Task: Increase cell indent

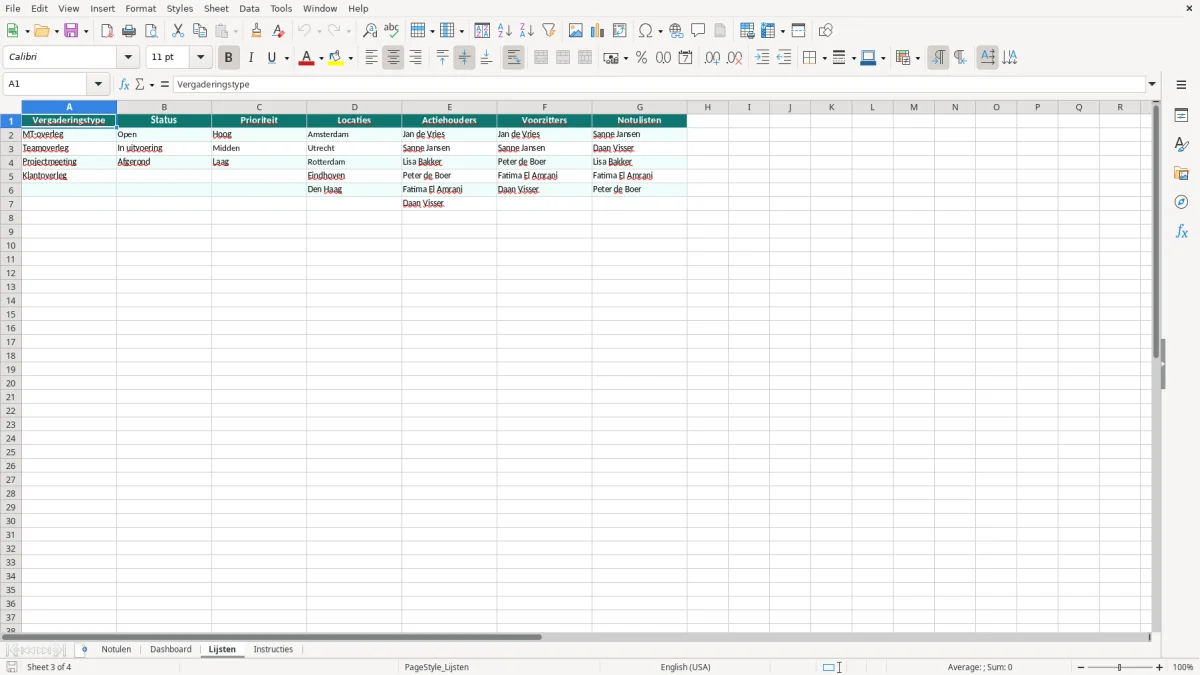Action: (762, 58)
